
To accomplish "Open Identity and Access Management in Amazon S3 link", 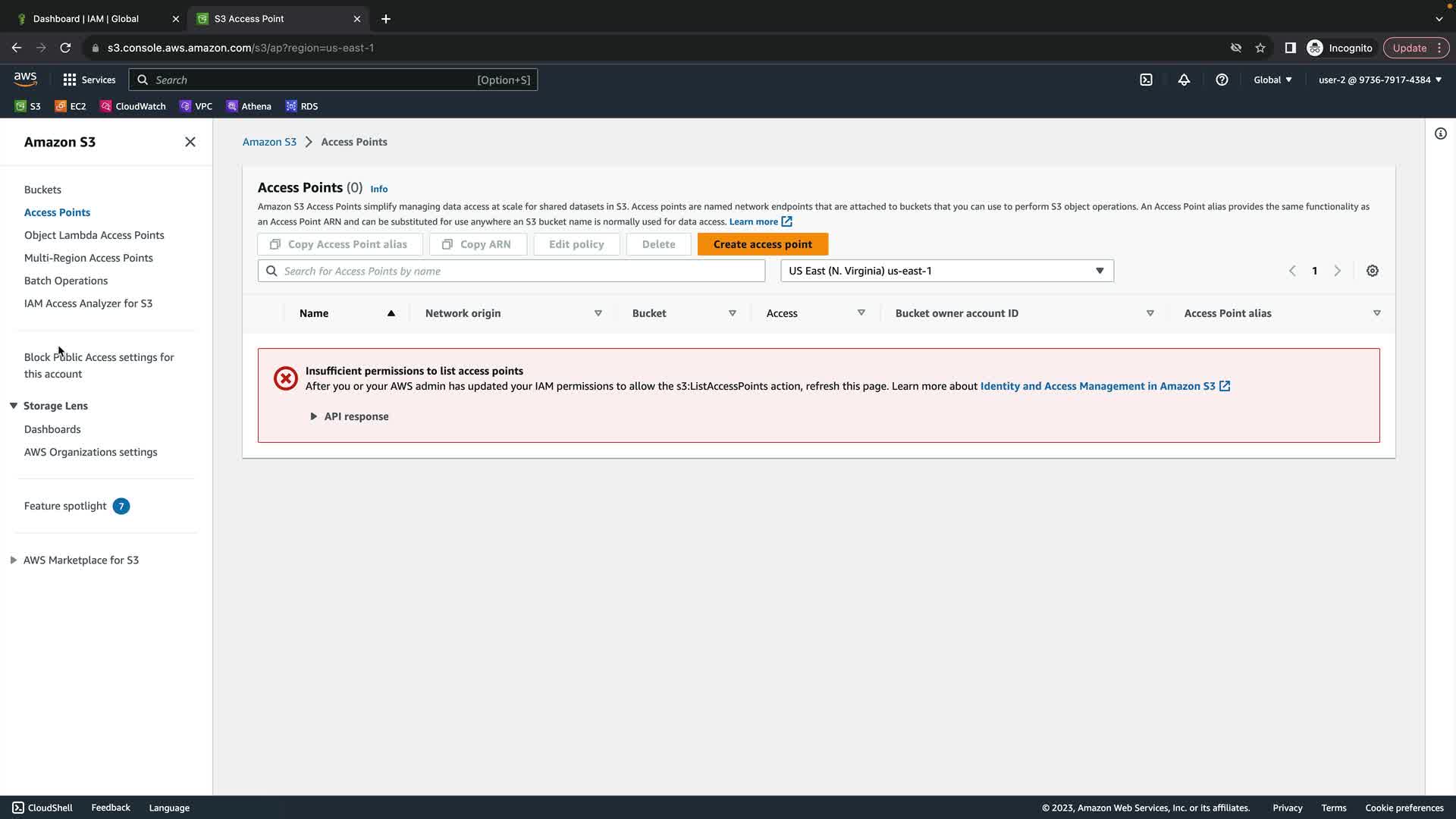I will tap(1097, 386).
